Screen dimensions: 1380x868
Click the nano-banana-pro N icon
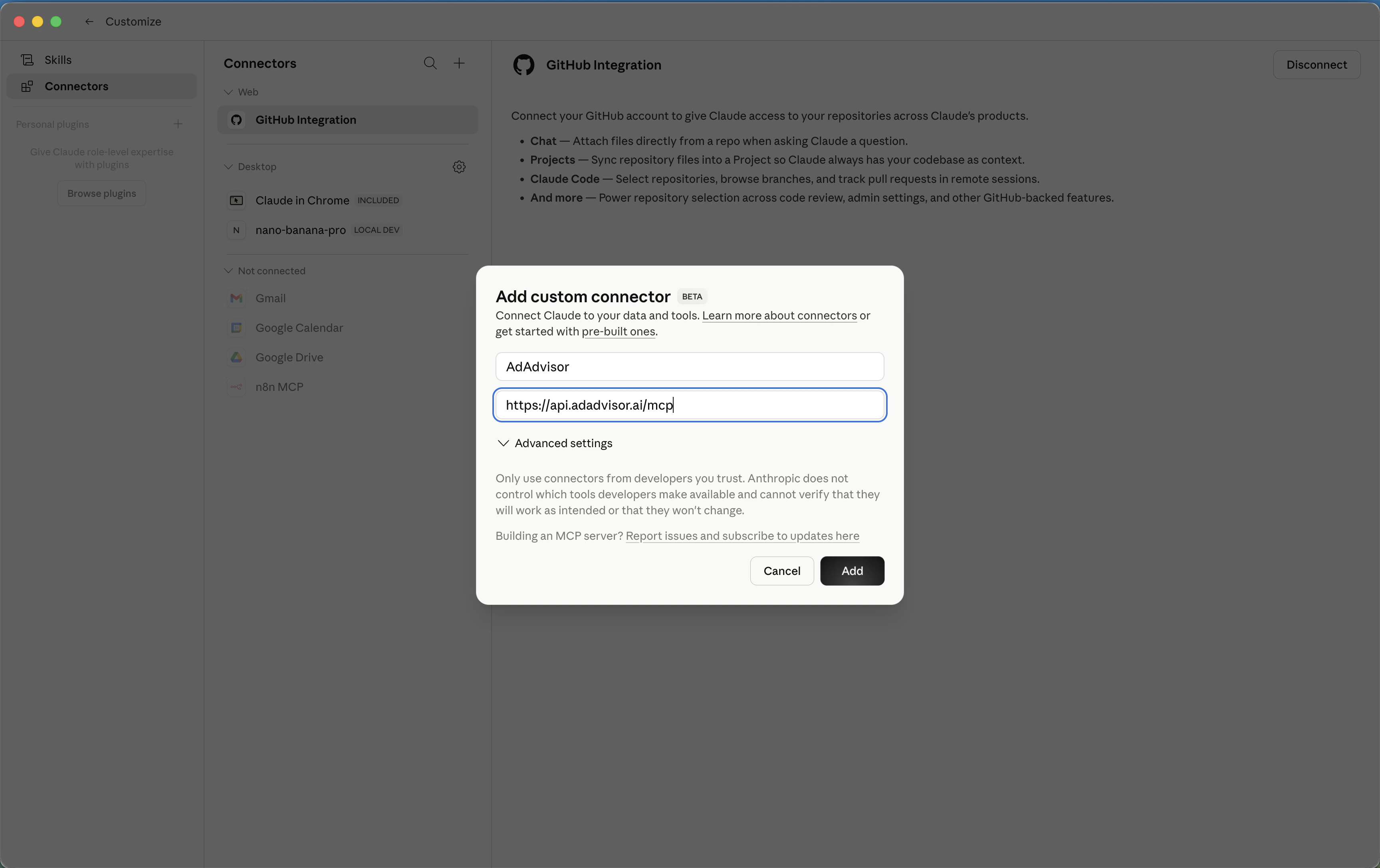[x=236, y=230]
